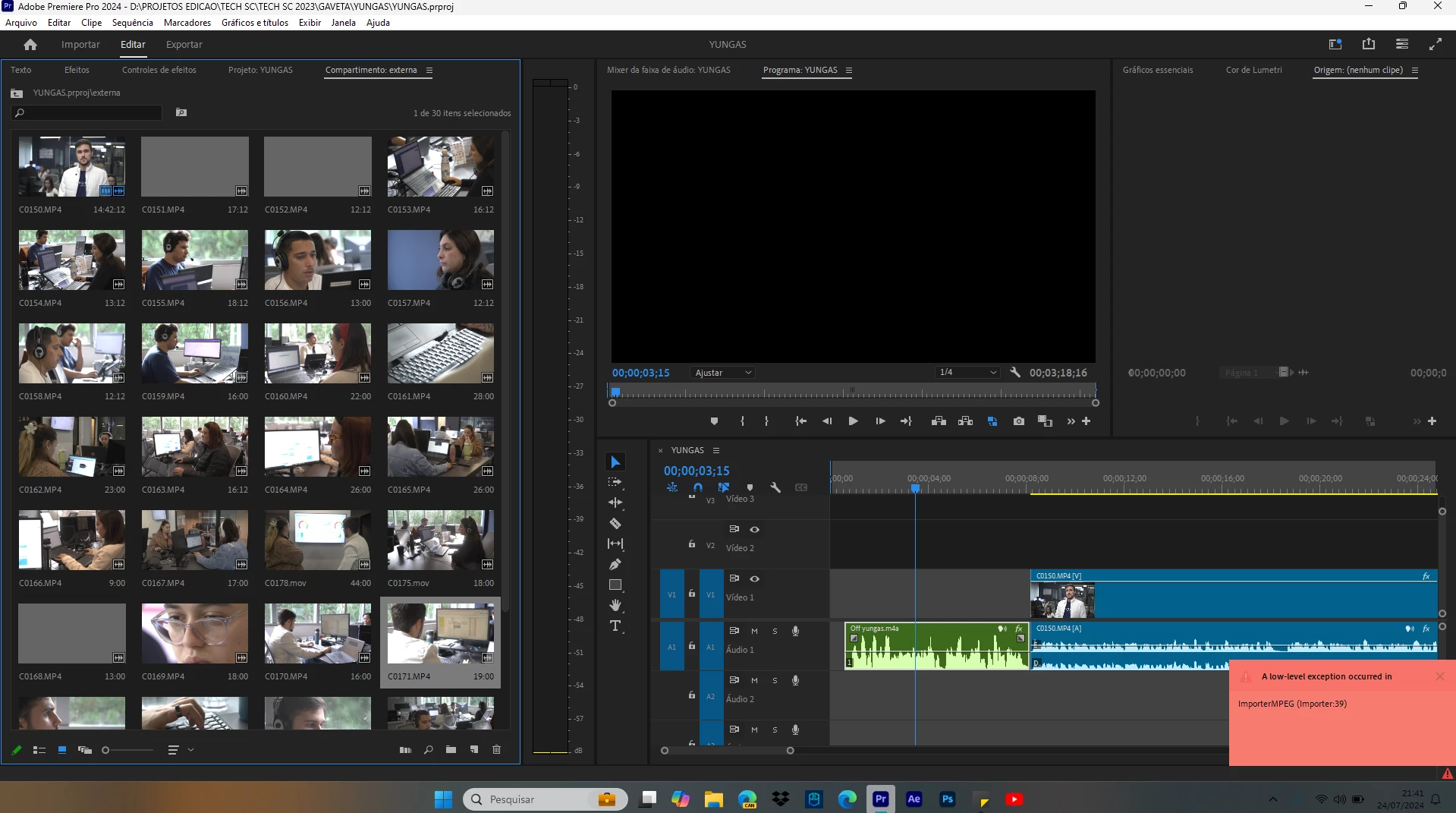Expand the sort icons dropdown arrow
This screenshot has height=813, width=1456.
click(x=191, y=750)
